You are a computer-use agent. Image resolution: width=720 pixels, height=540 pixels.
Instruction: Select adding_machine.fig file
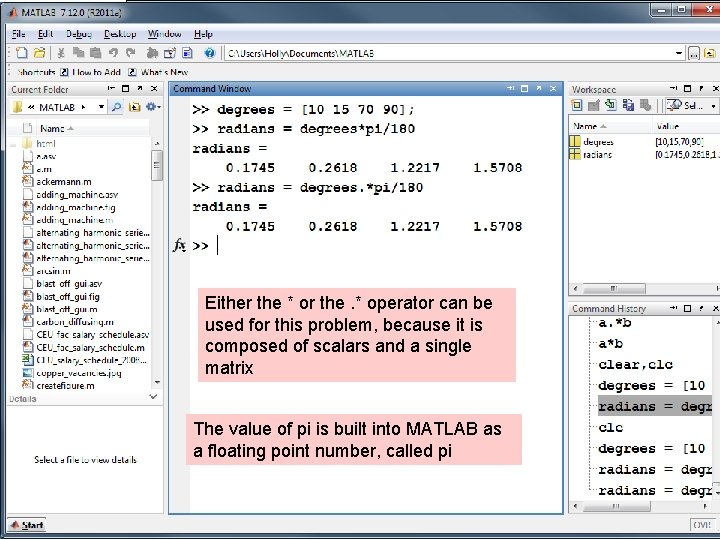pyautogui.click(x=75, y=208)
